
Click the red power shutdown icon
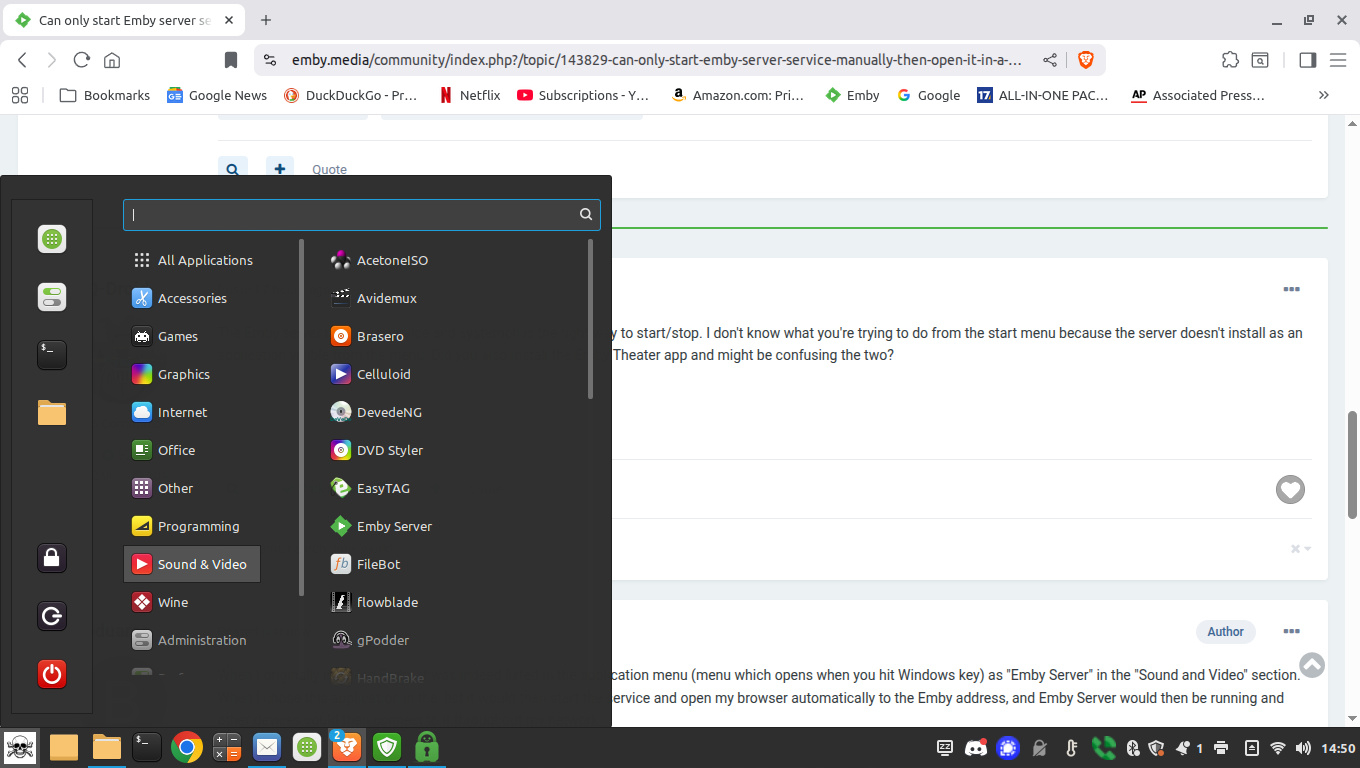coord(52,674)
